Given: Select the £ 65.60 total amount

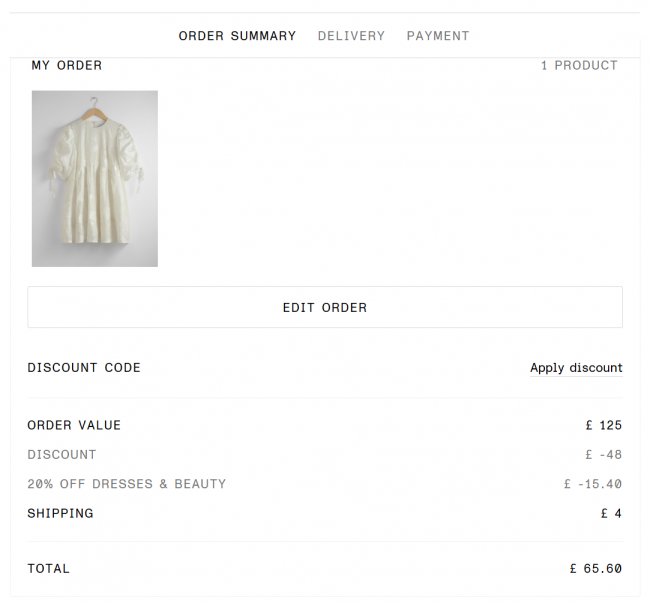Looking at the screenshot, I should 596,569.
